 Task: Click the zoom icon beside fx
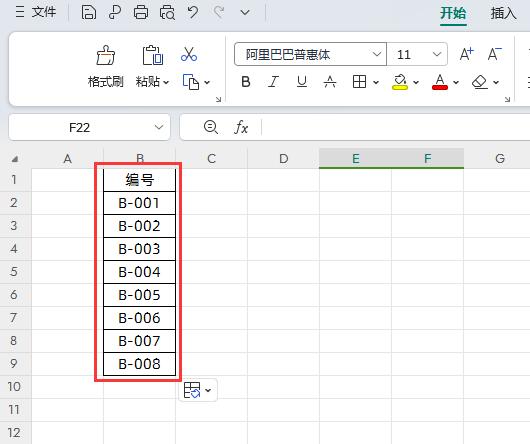coord(211,127)
